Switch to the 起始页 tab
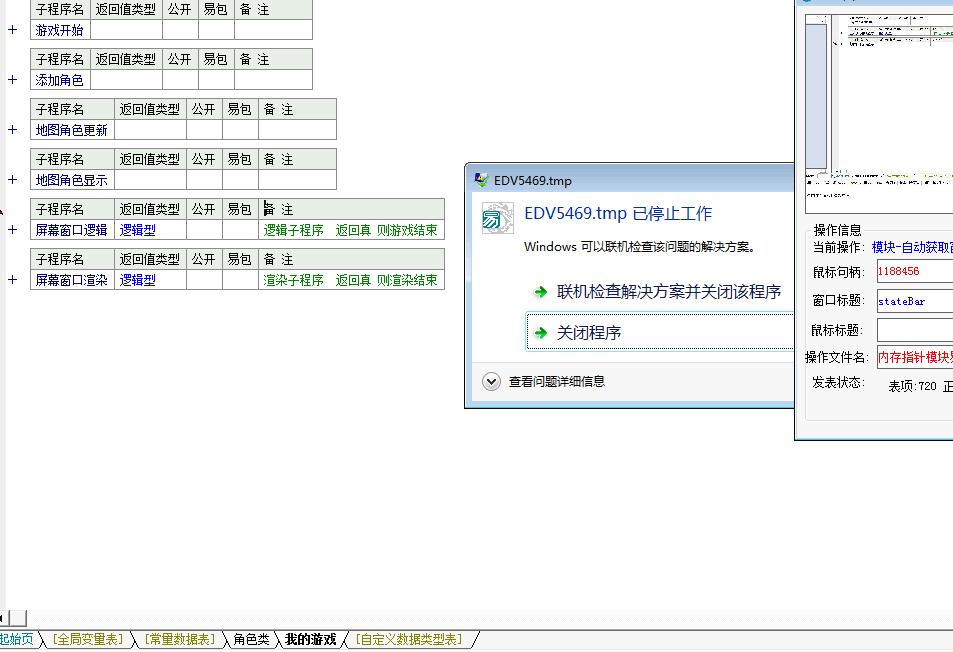This screenshot has height=652, width=953. point(17,639)
